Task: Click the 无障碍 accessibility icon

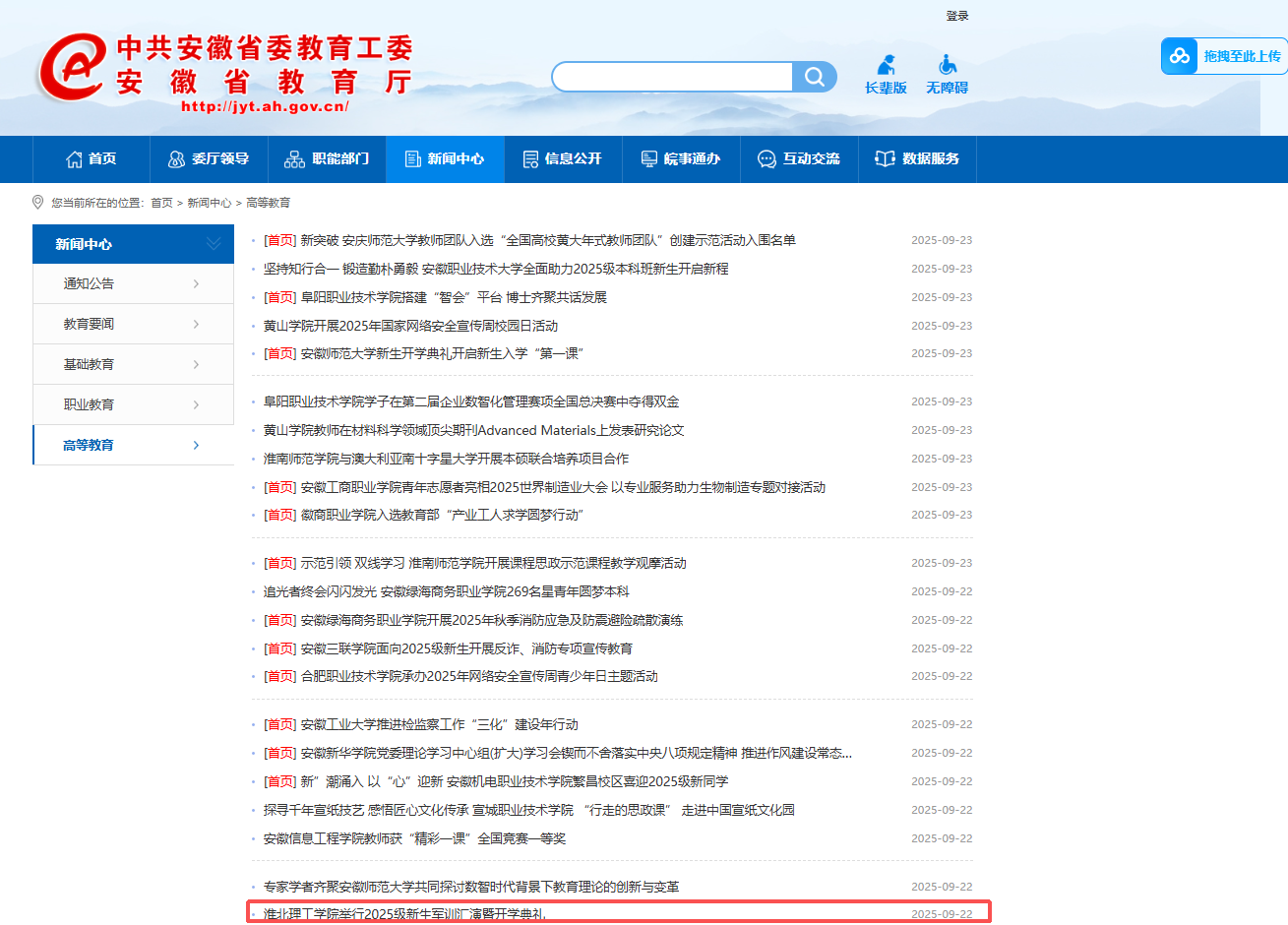Action: [947, 66]
